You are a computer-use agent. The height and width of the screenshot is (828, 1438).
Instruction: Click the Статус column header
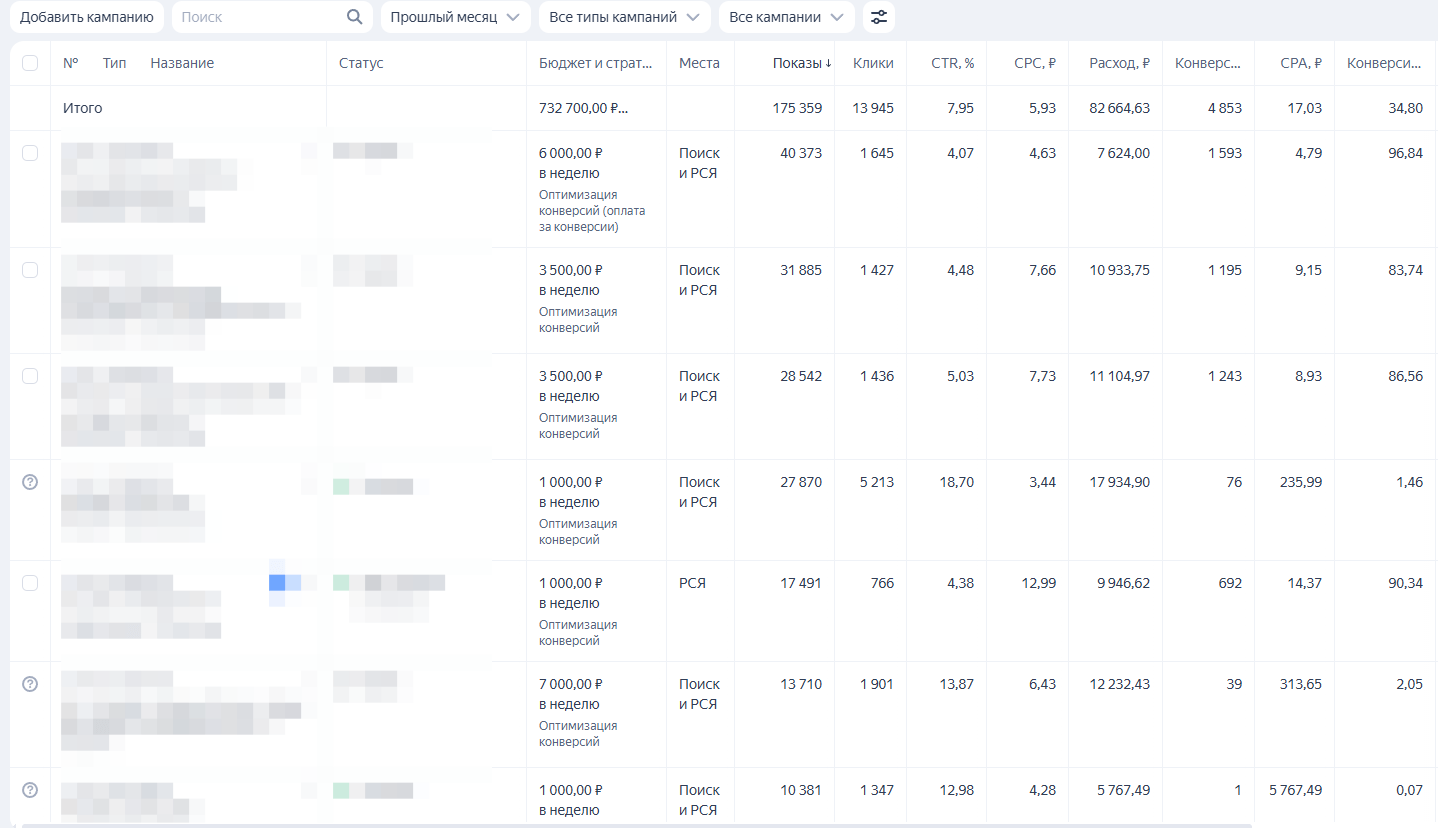361,63
